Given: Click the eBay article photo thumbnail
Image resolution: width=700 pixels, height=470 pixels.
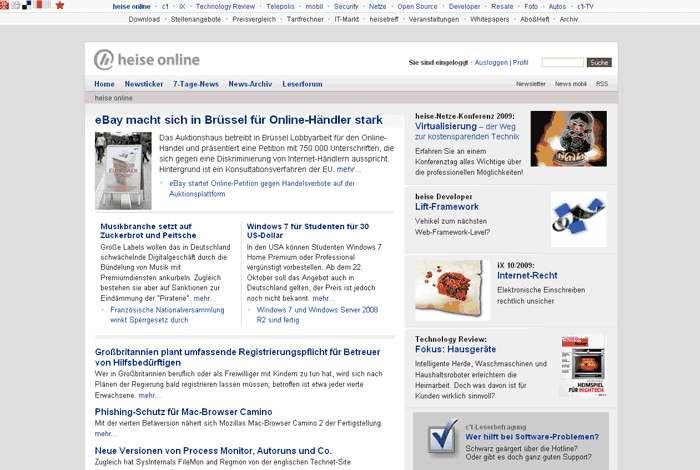Looking at the screenshot, I should click(x=123, y=171).
